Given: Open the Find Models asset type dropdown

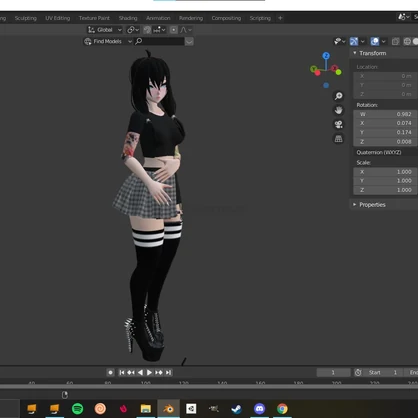Looking at the screenshot, I should [107, 41].
